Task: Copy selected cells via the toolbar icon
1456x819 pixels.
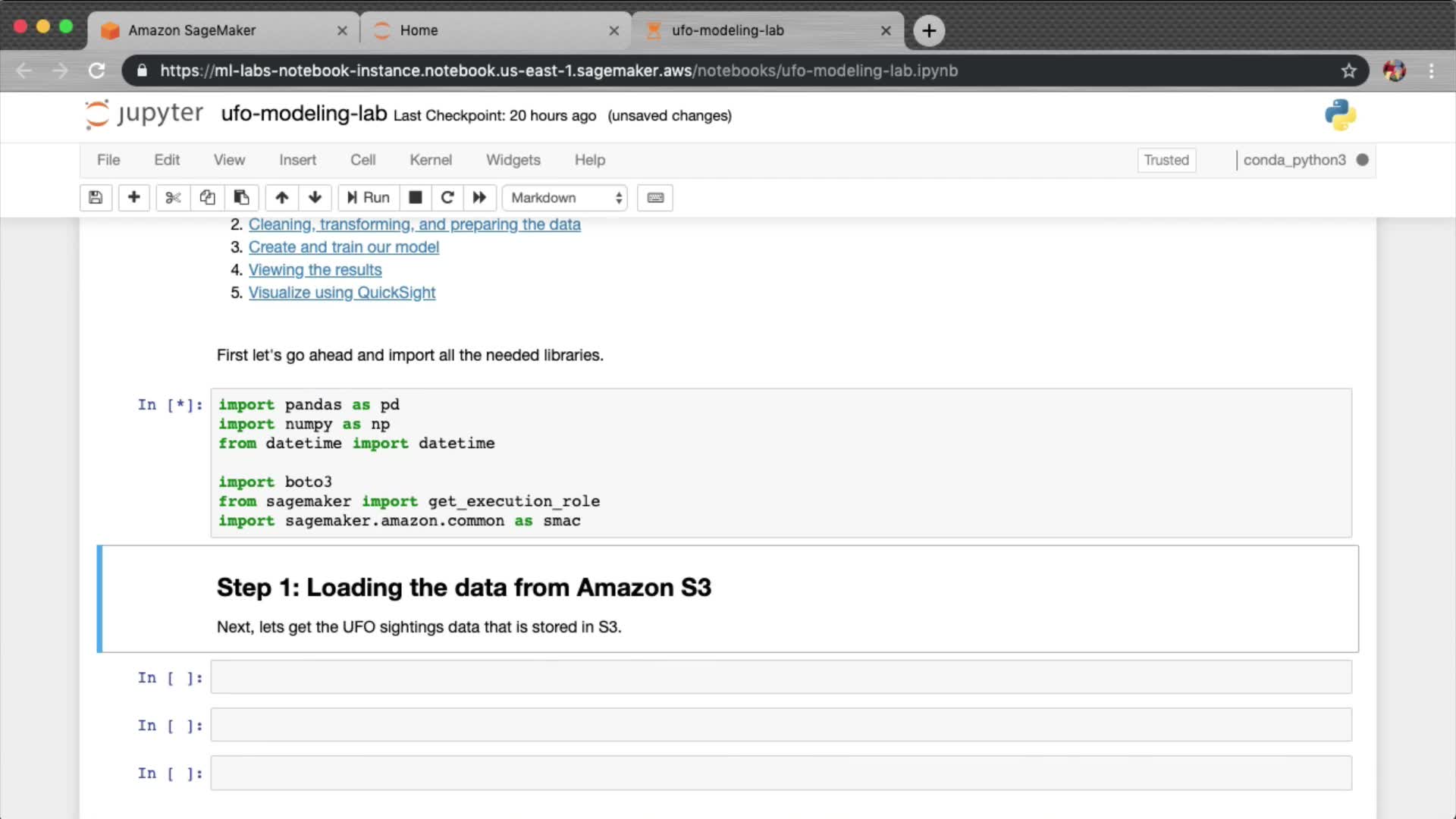Action: (207, 198)
